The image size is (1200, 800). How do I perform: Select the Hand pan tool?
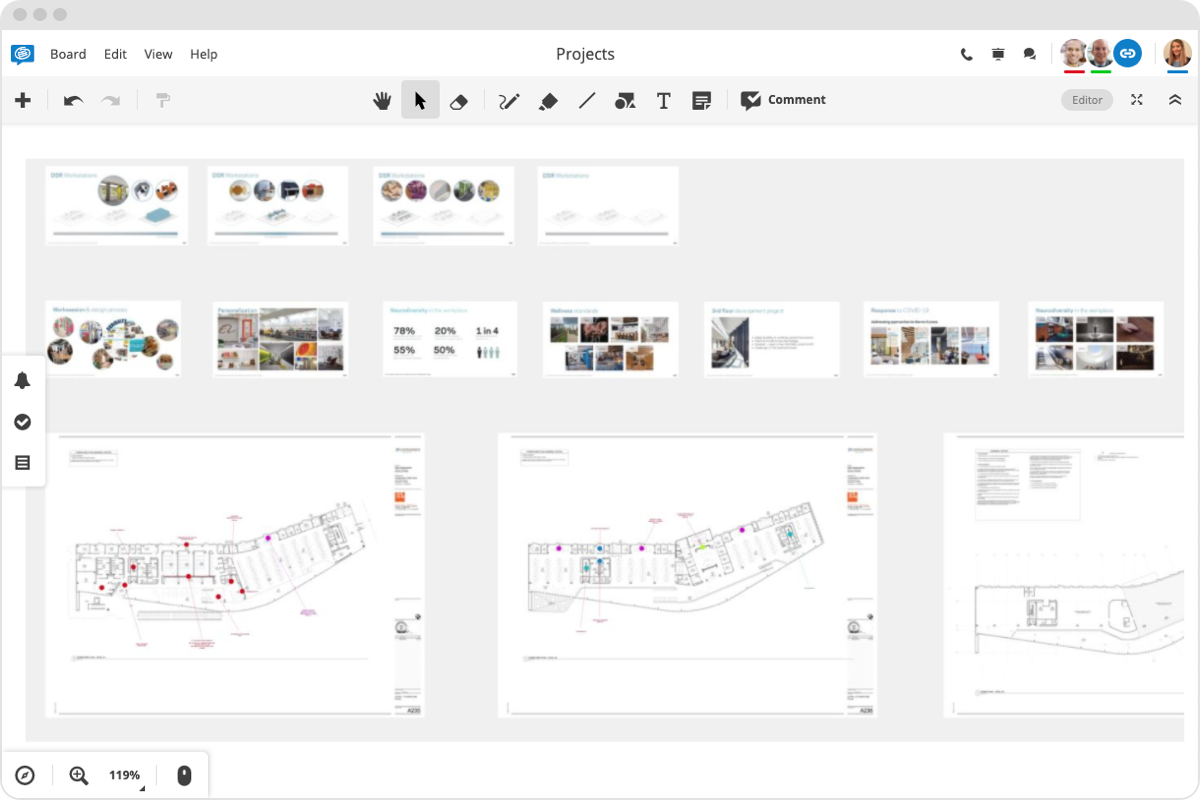click(382, 100)
